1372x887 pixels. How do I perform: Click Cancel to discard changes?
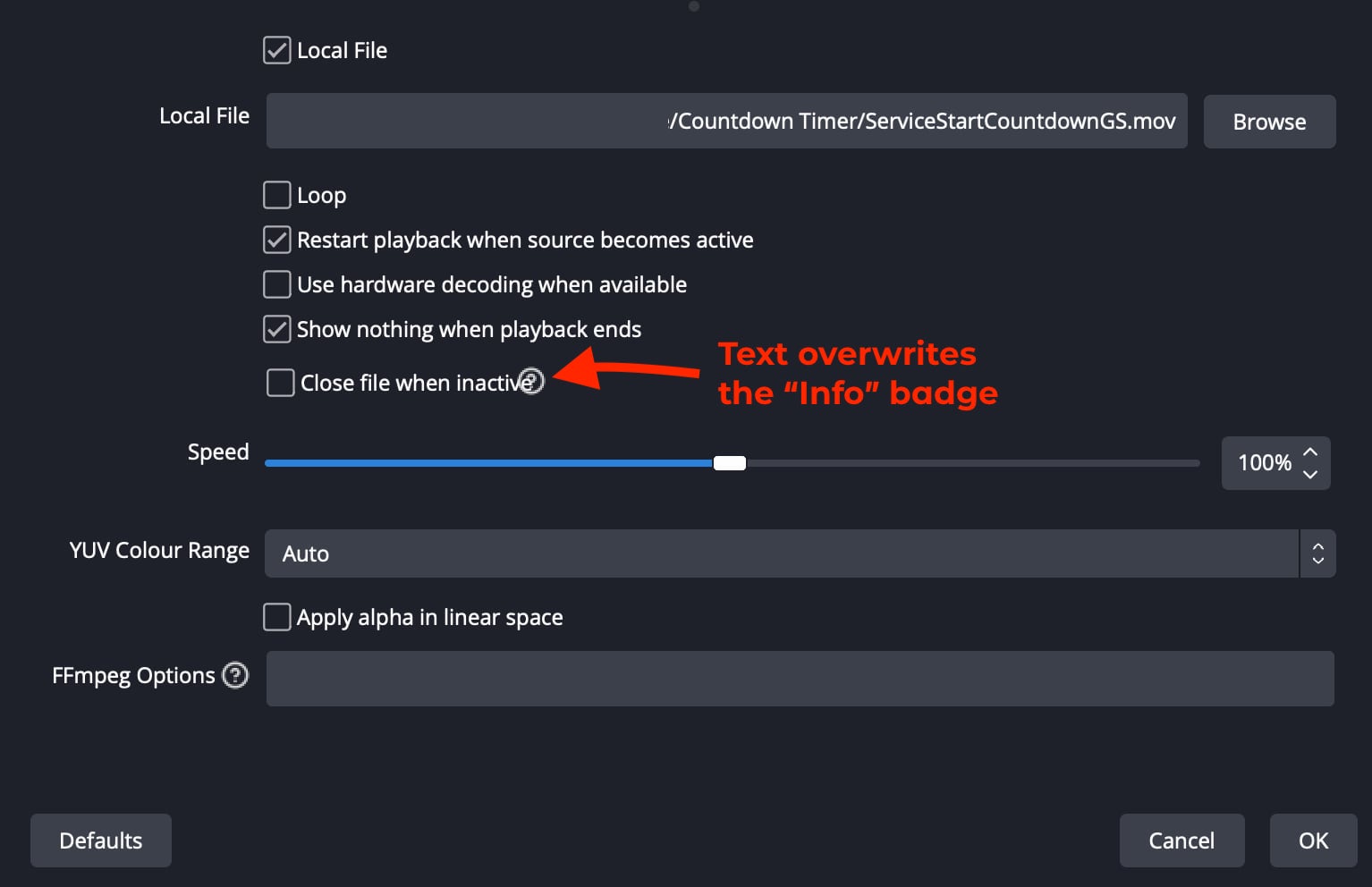[x=1181, y=841]
